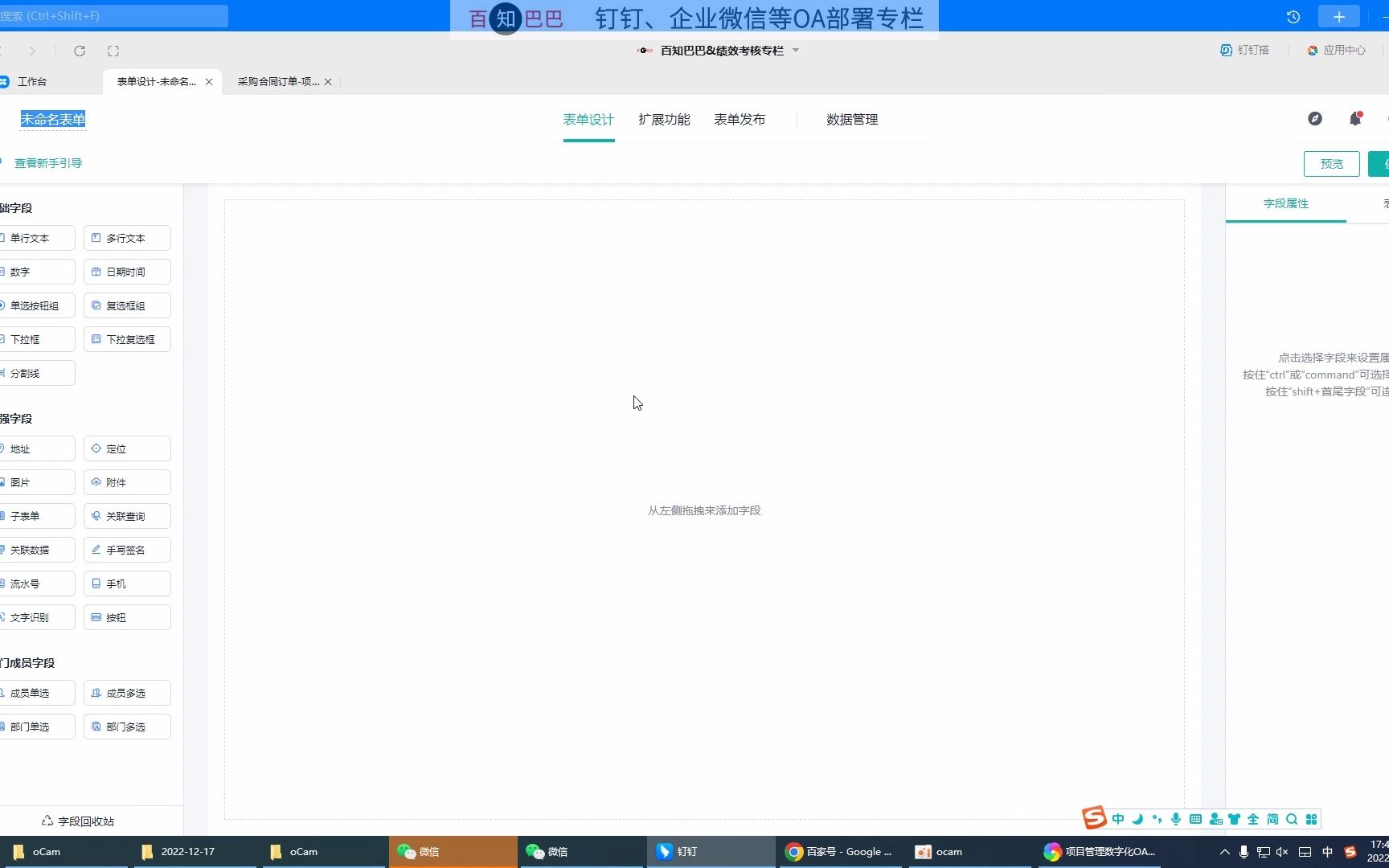Select the 成员单选 field

(x=35, y=693)
